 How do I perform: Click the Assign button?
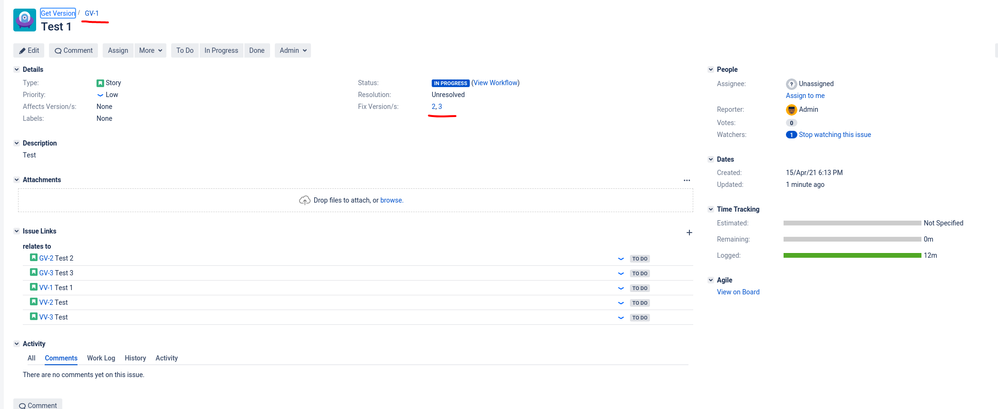pos(118,50)
